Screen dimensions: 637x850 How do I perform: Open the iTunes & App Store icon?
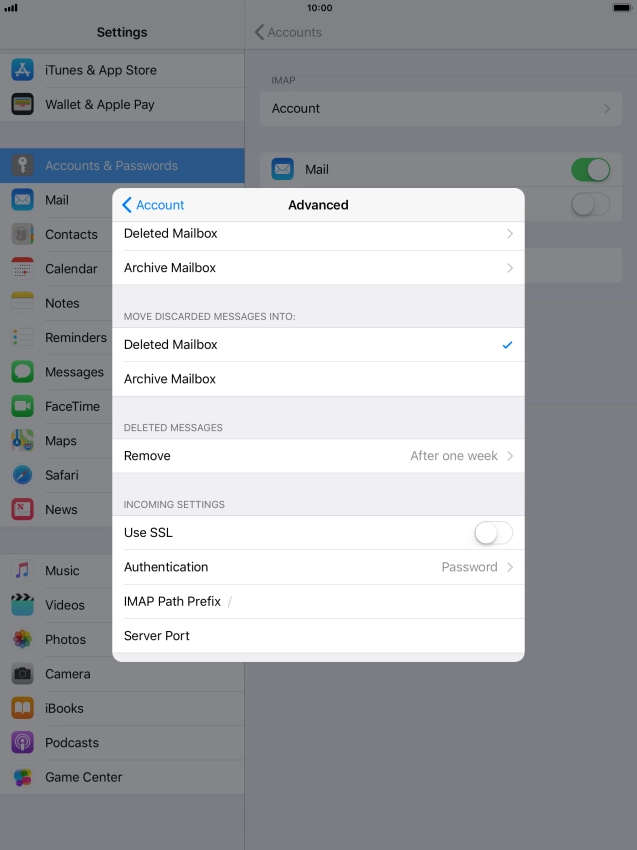pos(22,70)
